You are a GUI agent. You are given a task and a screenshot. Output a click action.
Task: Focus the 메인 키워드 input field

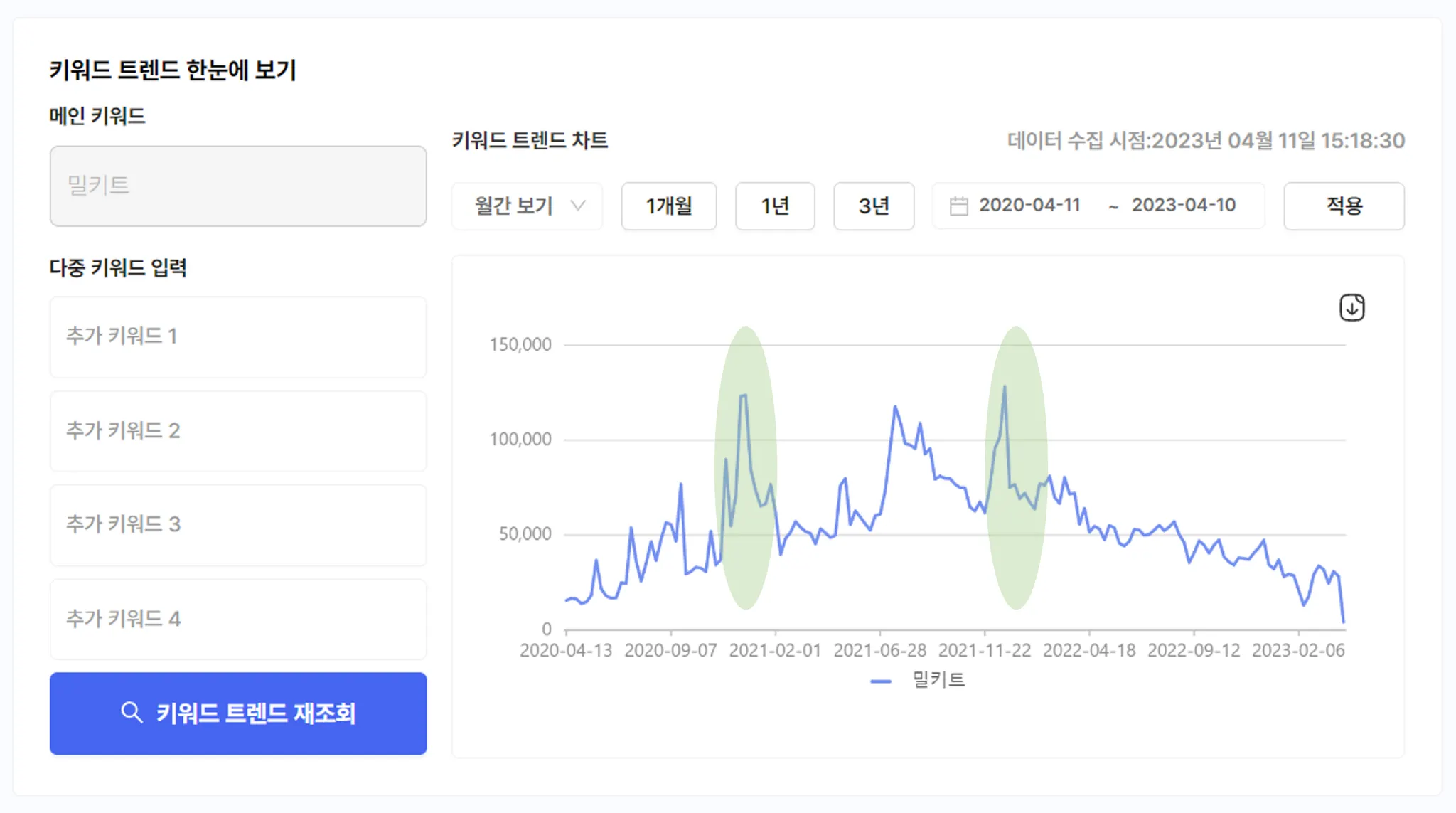(238, 186)
